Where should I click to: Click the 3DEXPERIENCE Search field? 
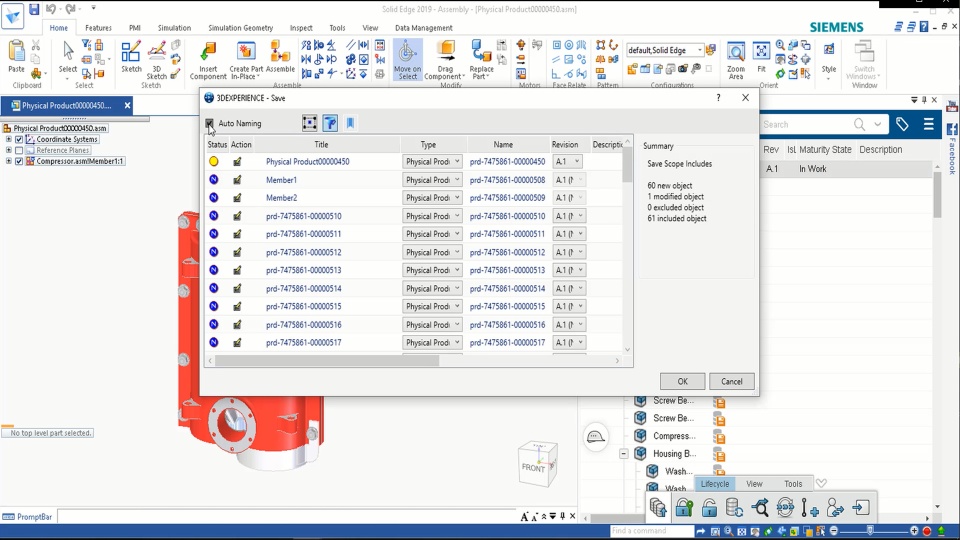(x=805, y=124)
